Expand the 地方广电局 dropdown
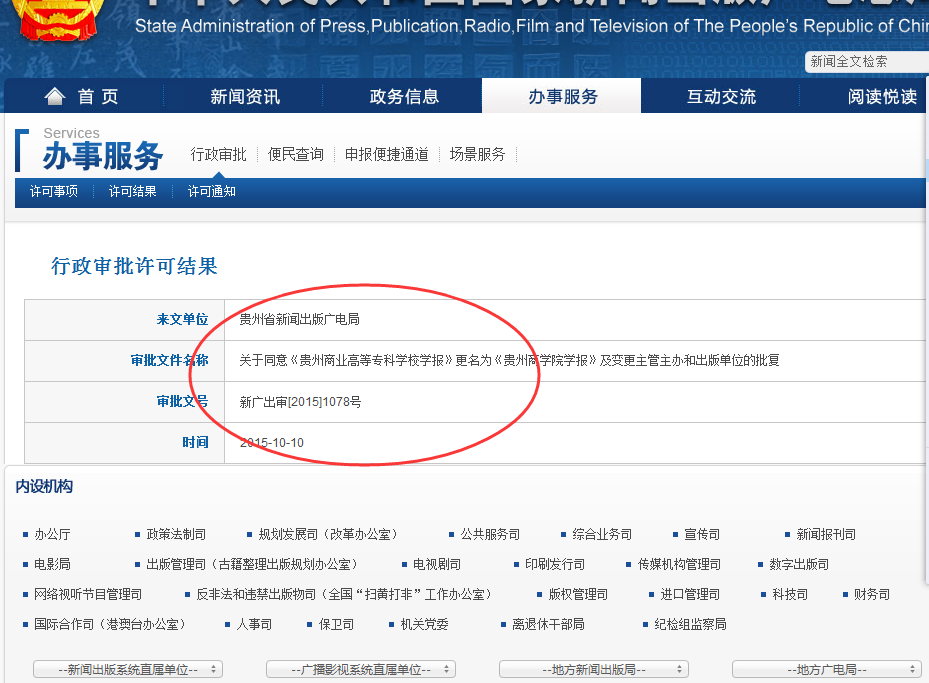The height and width of the screenshot is (683, 929). click(827, 669)
